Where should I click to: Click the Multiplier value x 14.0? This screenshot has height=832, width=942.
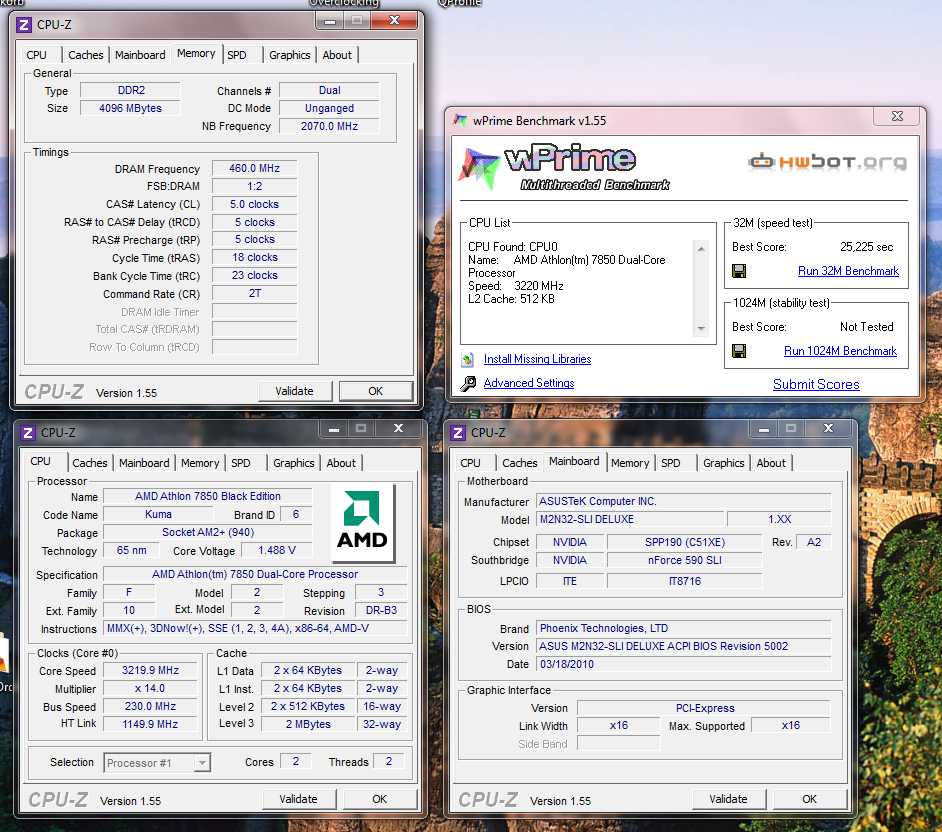150,688
